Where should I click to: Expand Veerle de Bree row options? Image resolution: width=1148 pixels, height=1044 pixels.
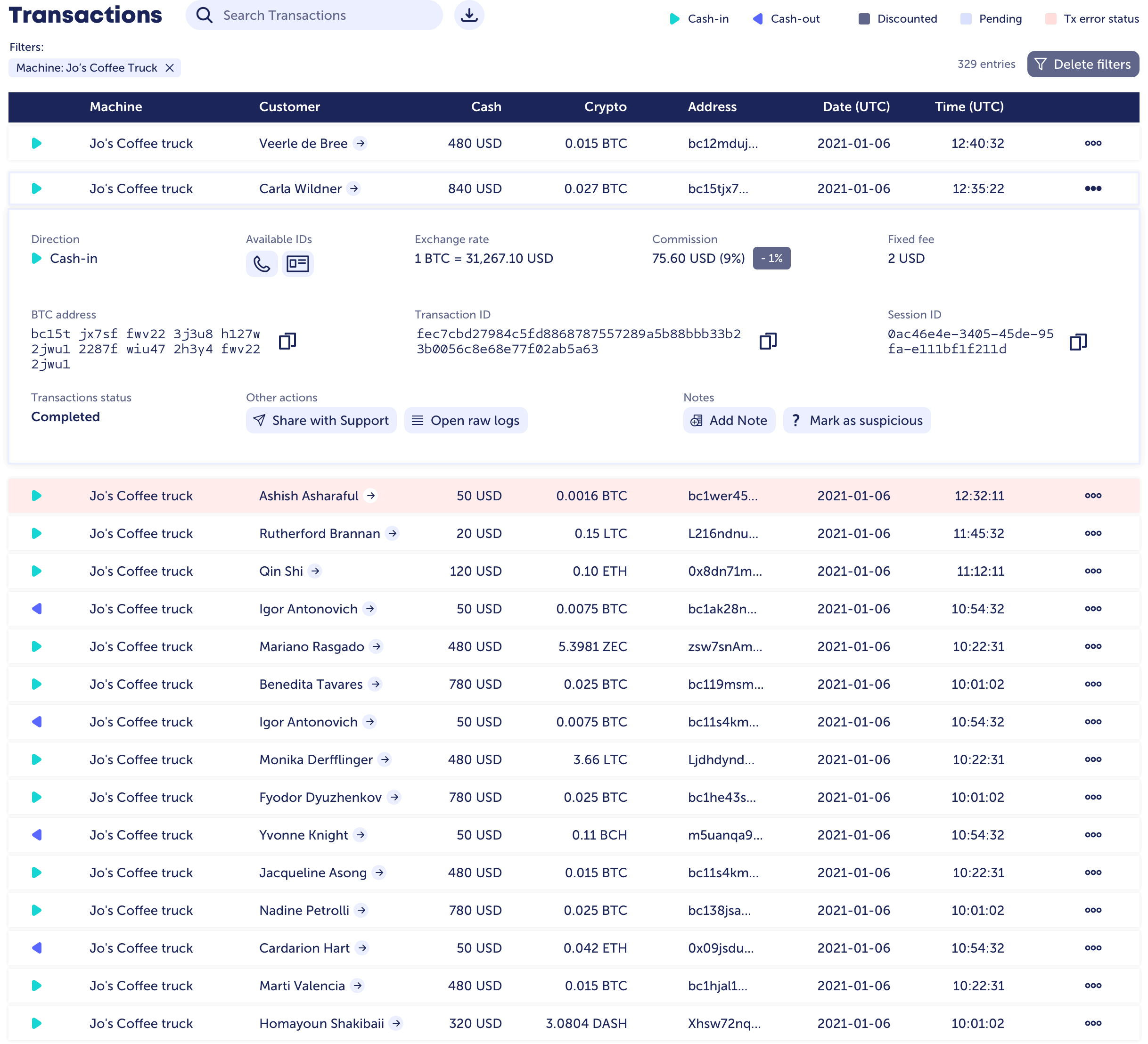(1092, 143)
